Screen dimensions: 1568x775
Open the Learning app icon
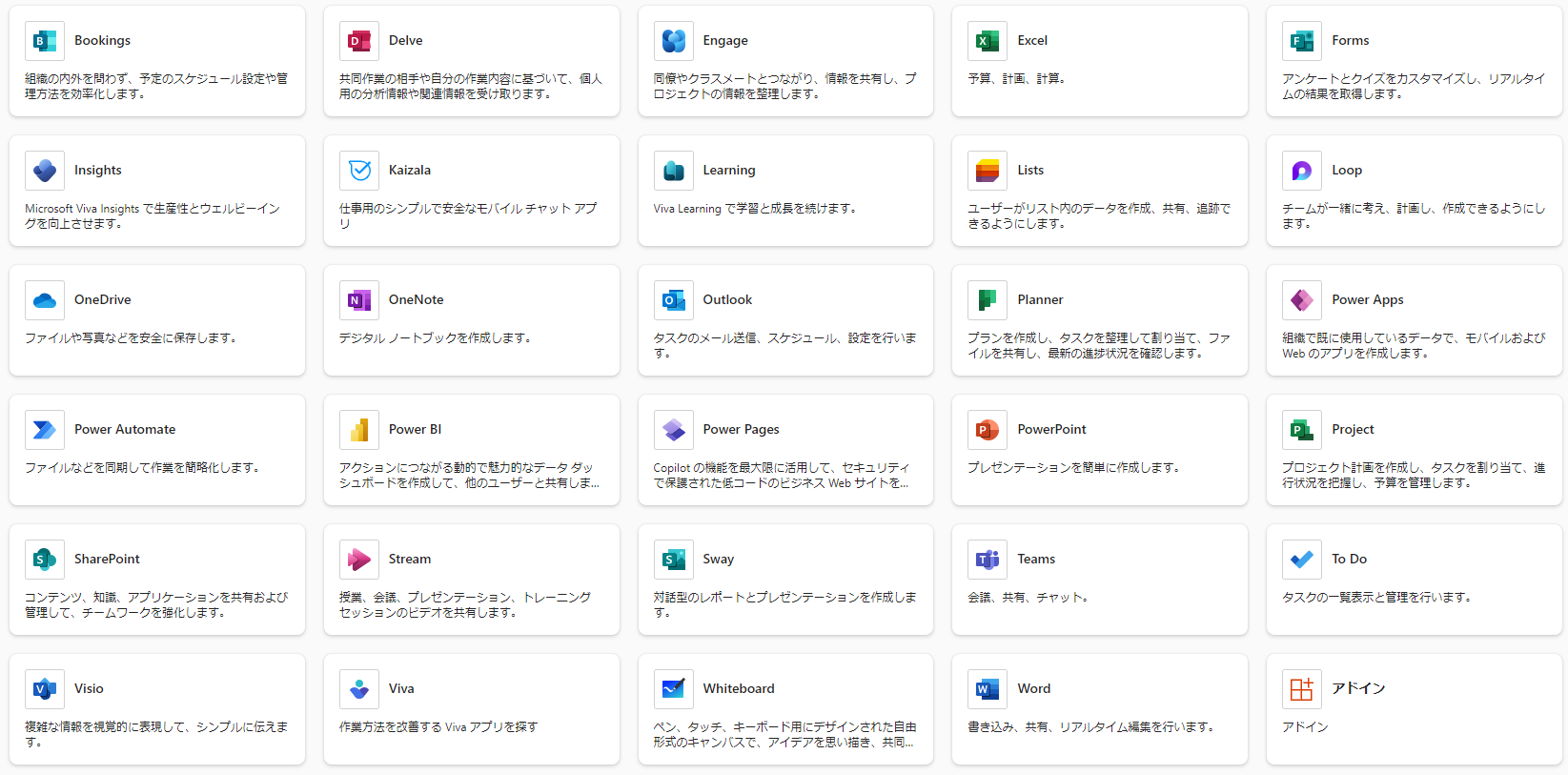(674, 171)
